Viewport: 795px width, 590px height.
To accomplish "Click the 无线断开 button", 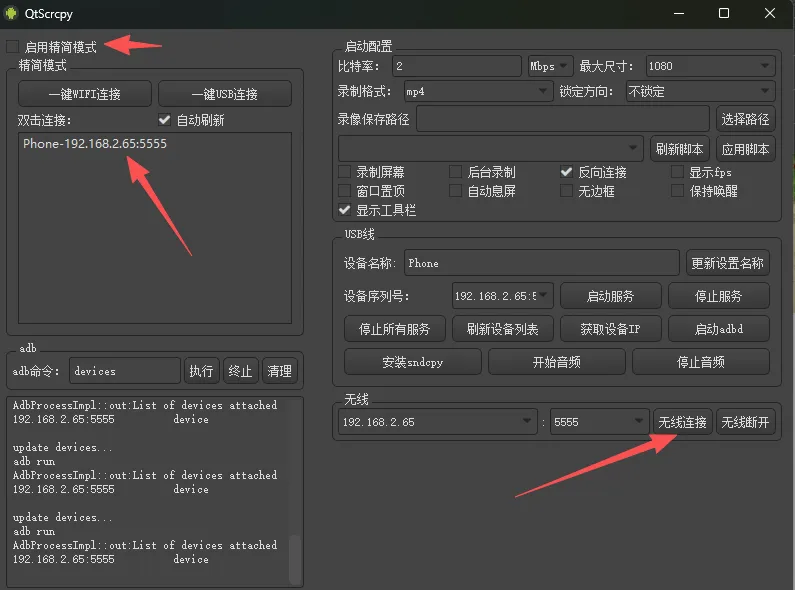I will 745,422.
